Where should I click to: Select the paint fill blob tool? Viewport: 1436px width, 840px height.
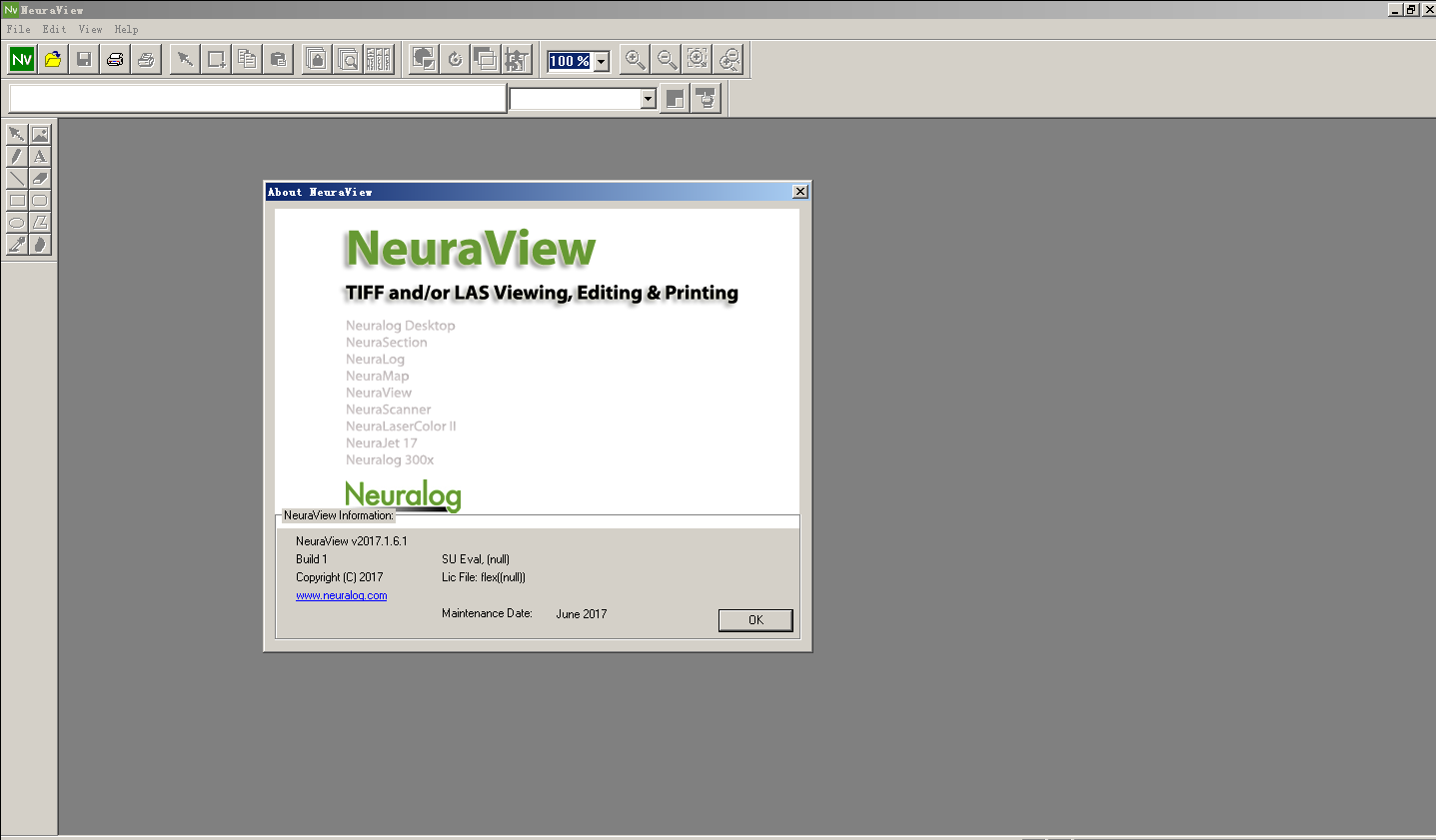click(40, 244)
